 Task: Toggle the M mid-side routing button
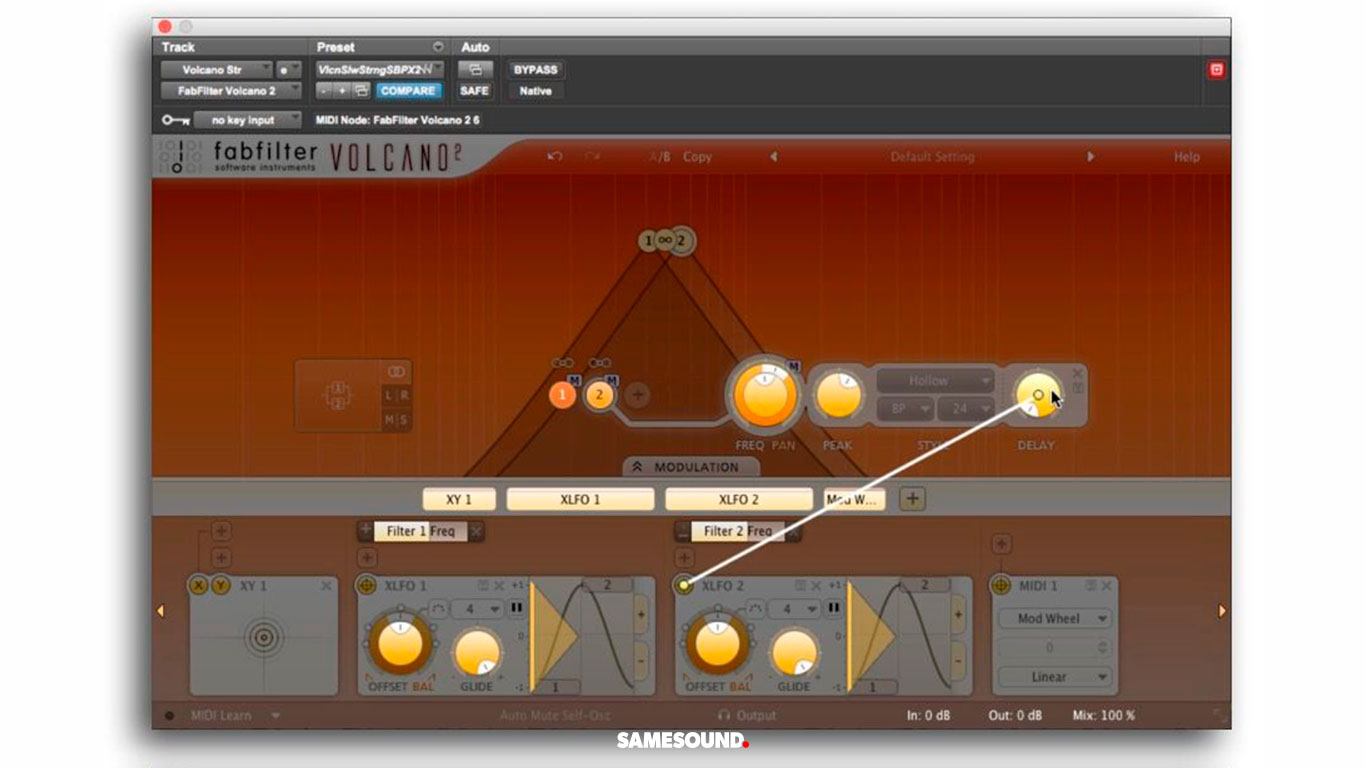390,420
